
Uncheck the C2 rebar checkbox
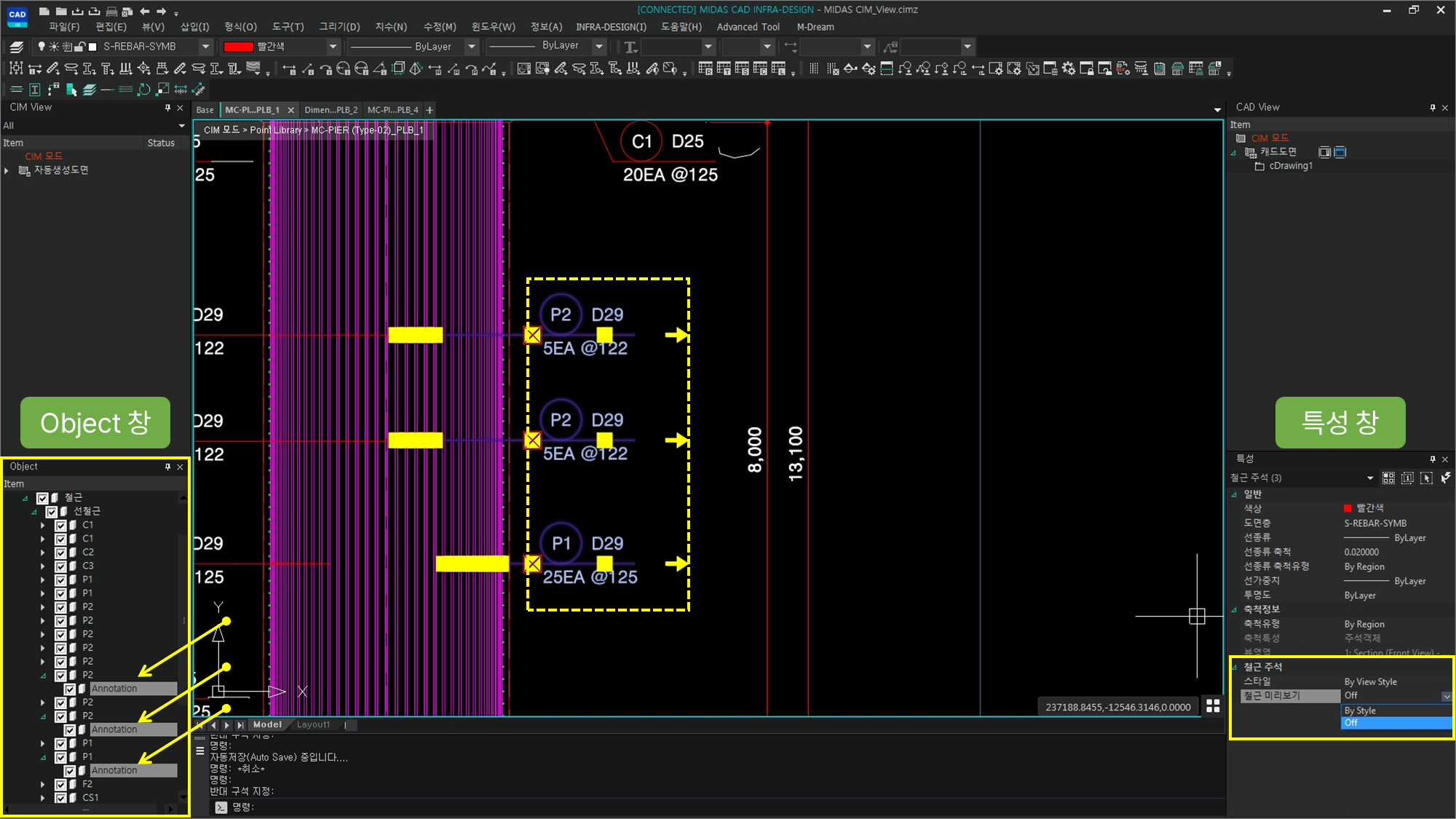(x=61, y=553)
